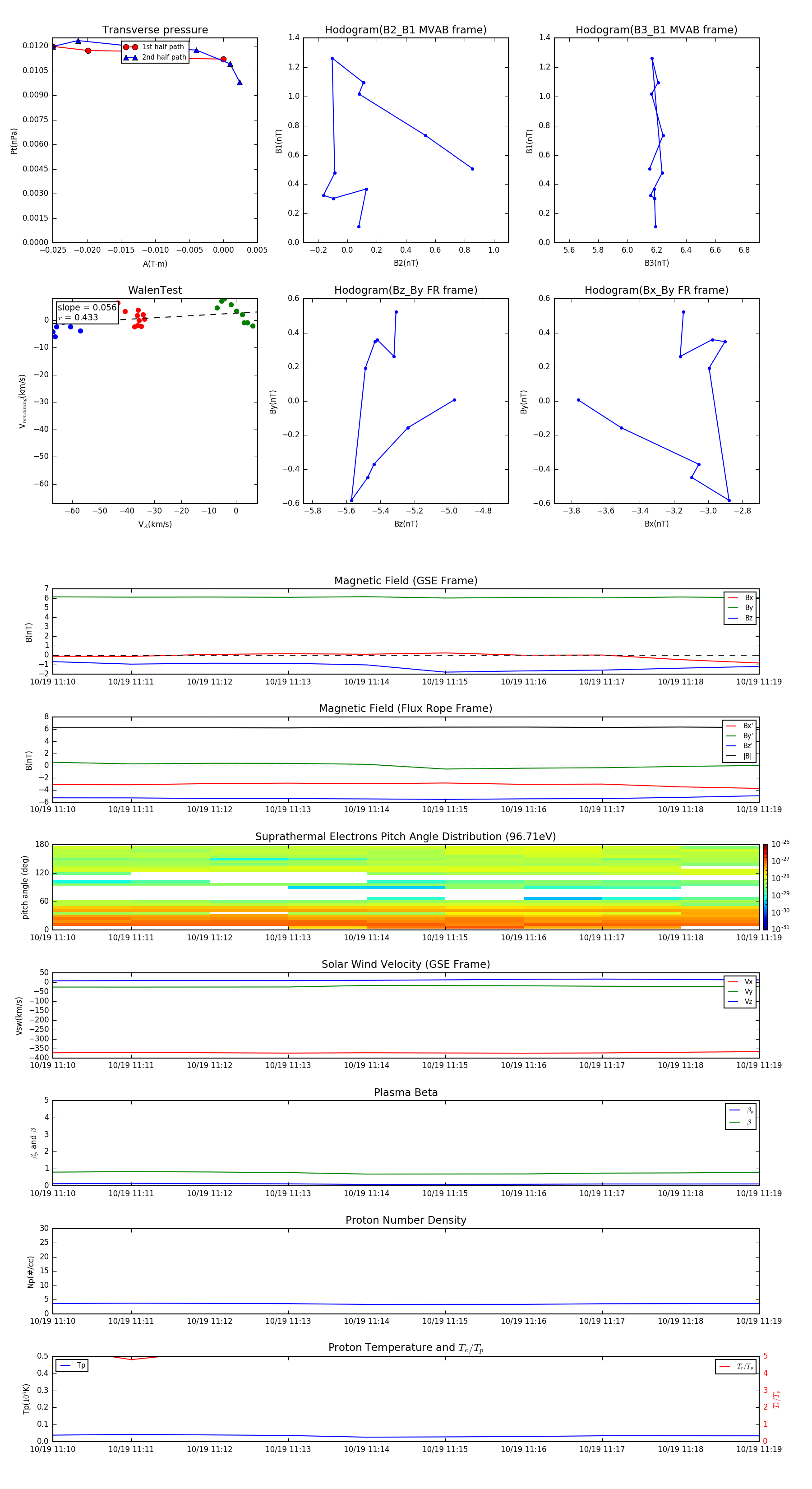Viewport: 812px width, 1489px height.
Task: Click the Bx' entry in Flux Rope legend
Action: (x=739, y=726)
